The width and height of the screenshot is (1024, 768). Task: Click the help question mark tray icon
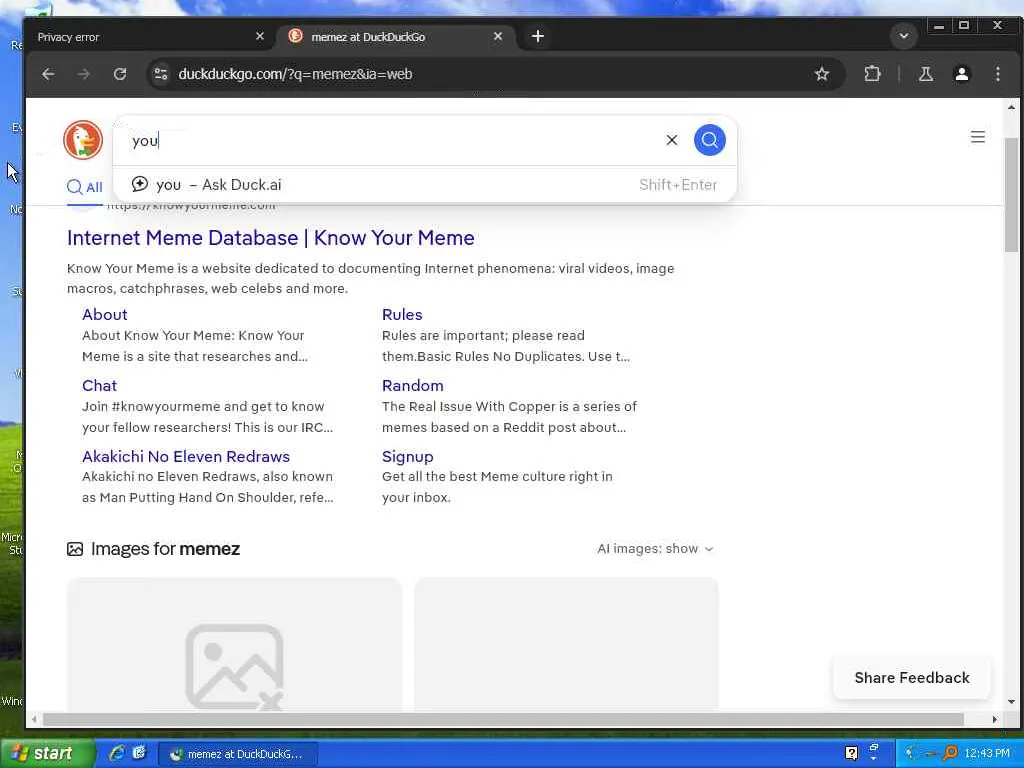[851, 754]
